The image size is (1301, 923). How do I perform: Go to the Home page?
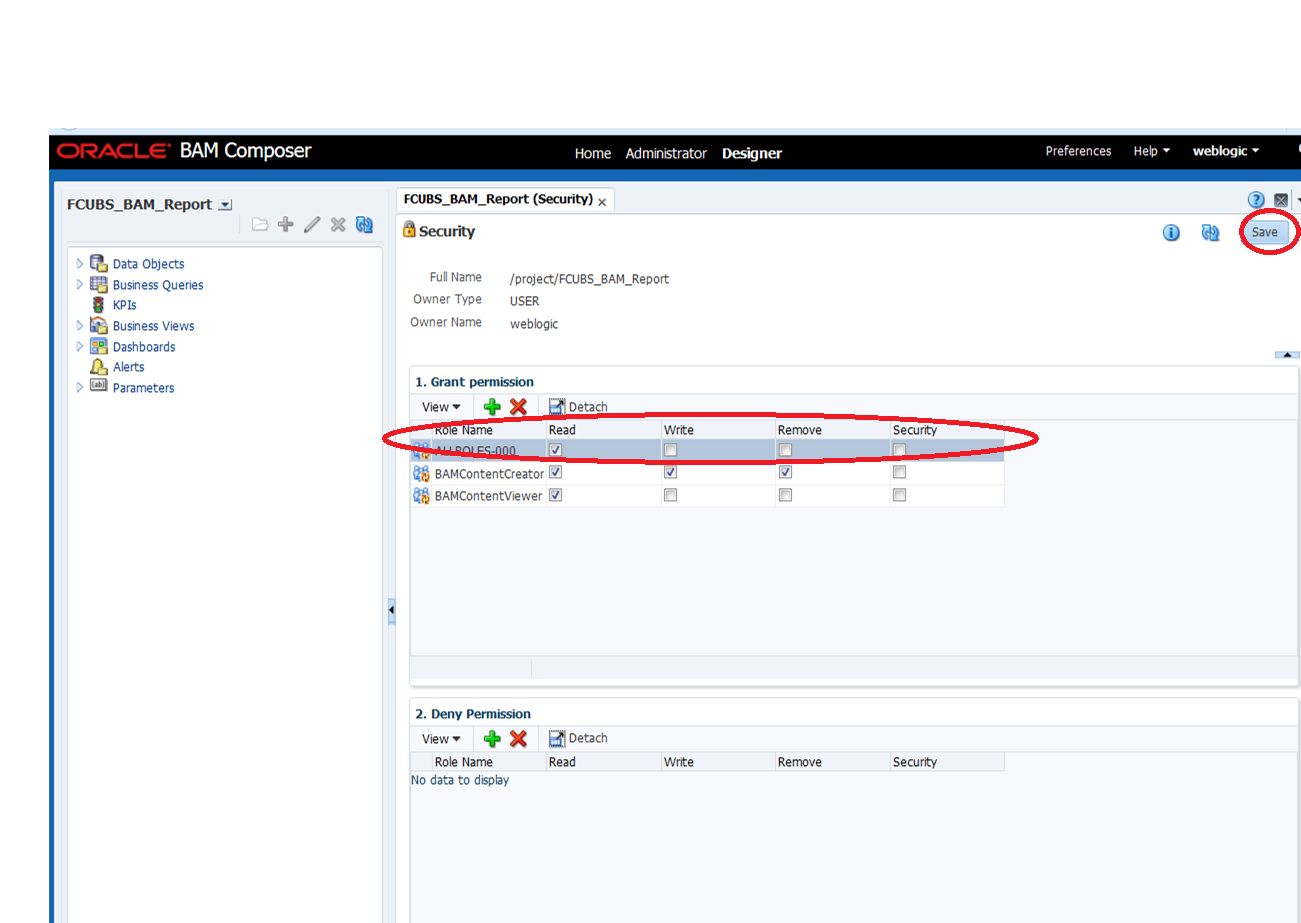coord(593,153)
